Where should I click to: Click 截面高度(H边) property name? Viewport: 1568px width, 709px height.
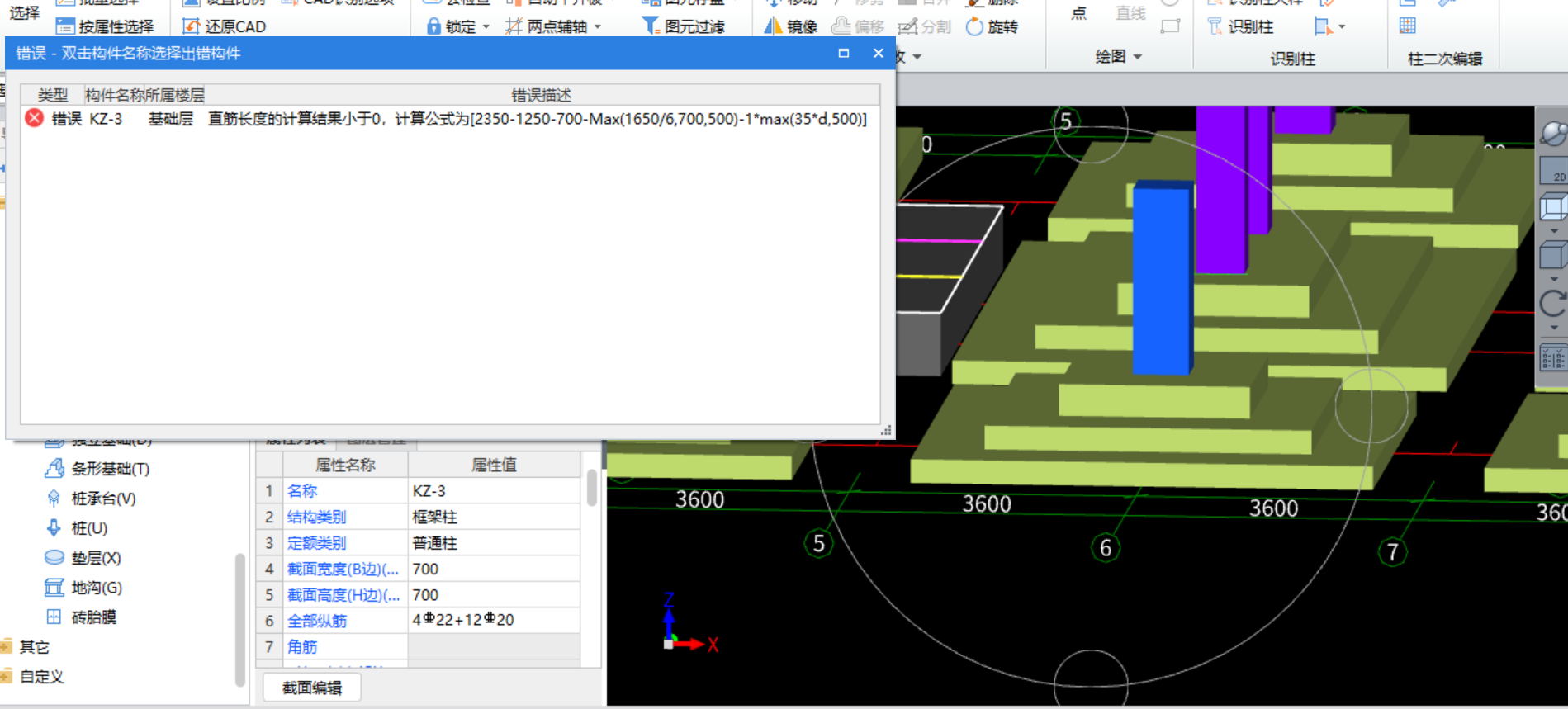pyautogui.click(x=343, y=595)
